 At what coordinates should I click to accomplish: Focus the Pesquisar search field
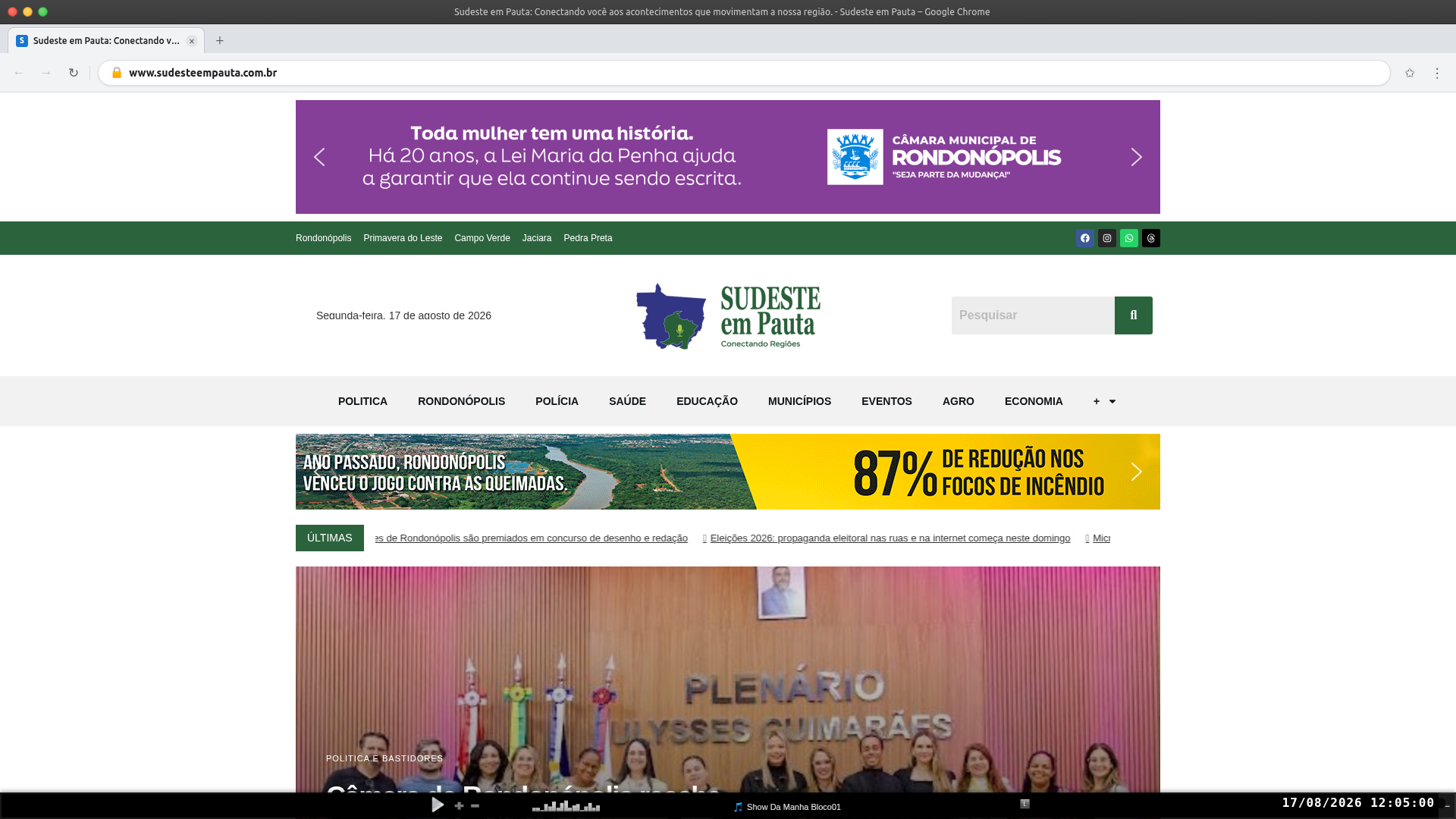(1033, 315)
